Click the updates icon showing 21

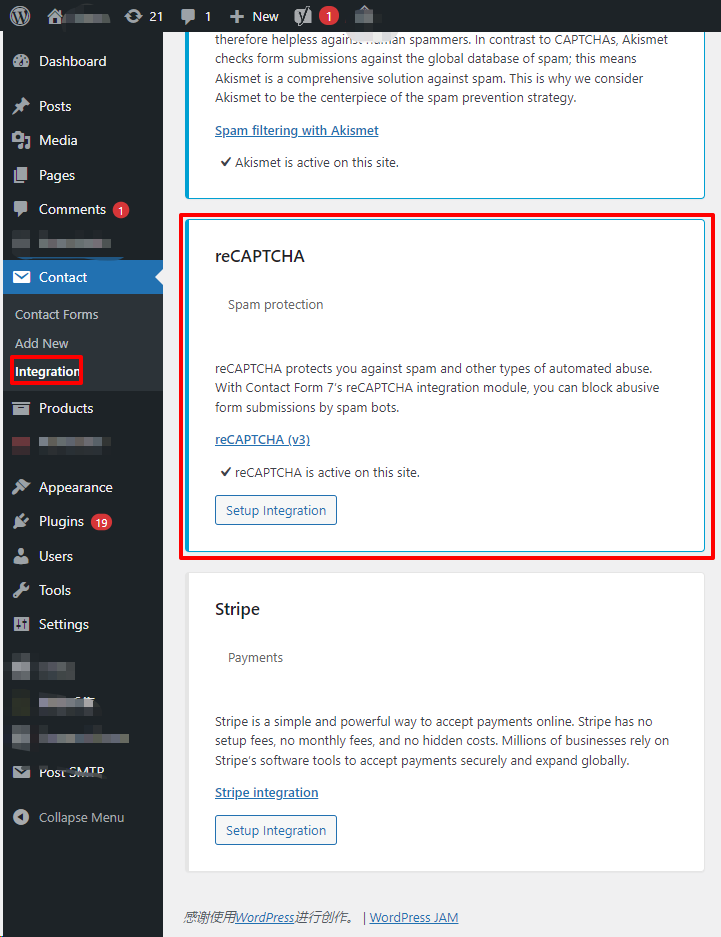(133, 16)
